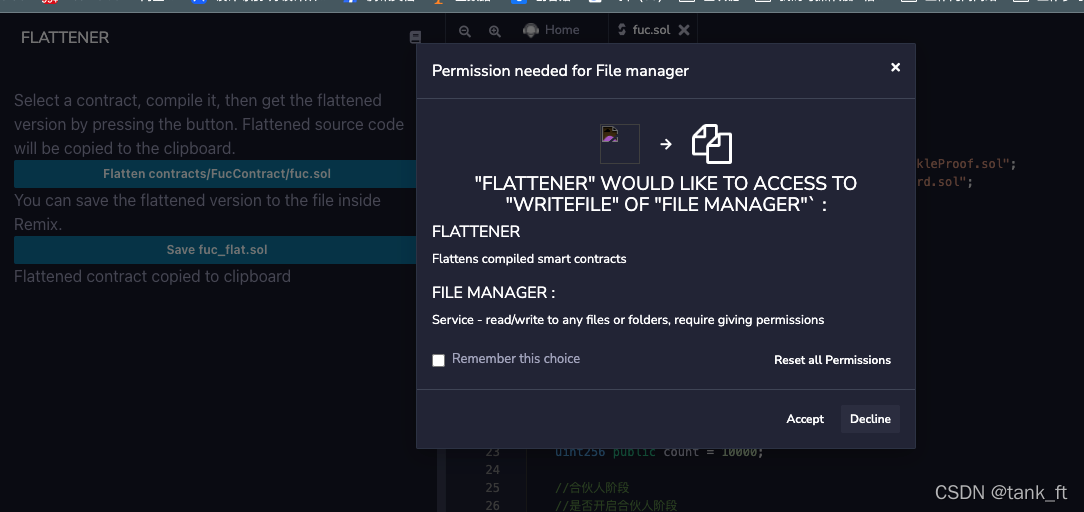
Task: Click the File manager copy icon in dialog
Action: pyautogui.click(x=711, y=144)
